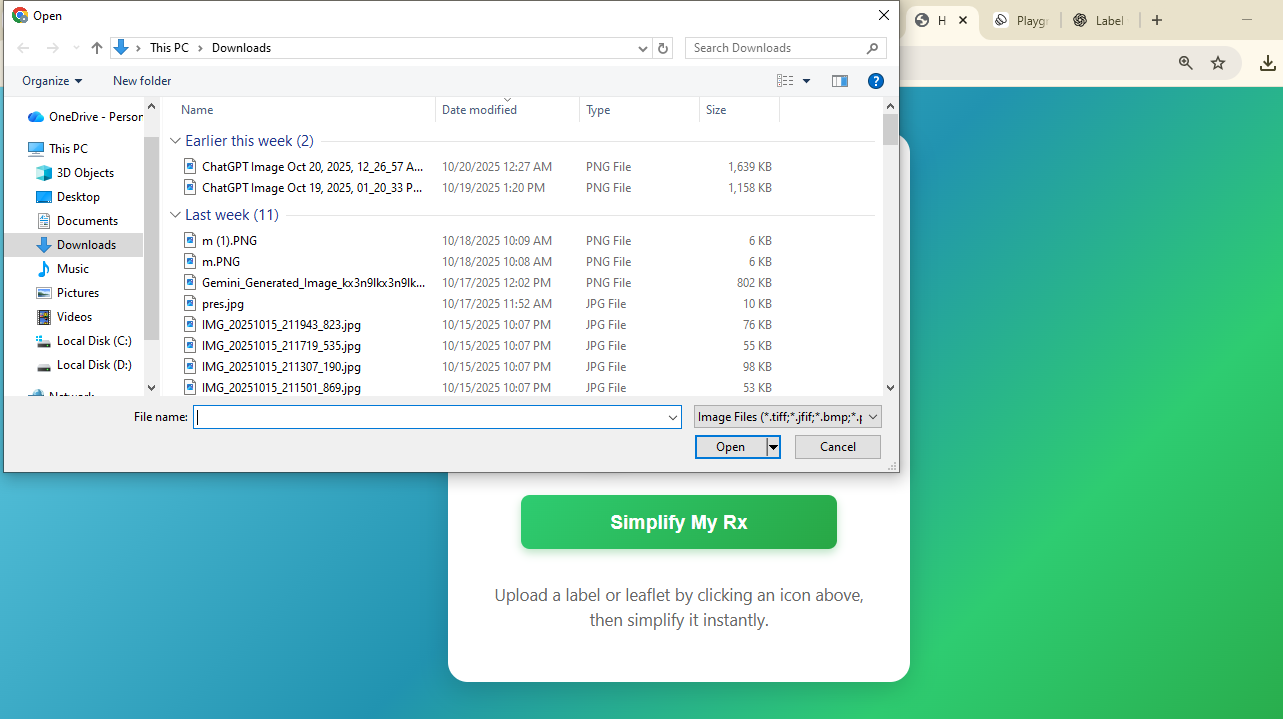Collapse the Last week group
The height and width of the screenshot is (719, 1283).
[x=176, y=215]
